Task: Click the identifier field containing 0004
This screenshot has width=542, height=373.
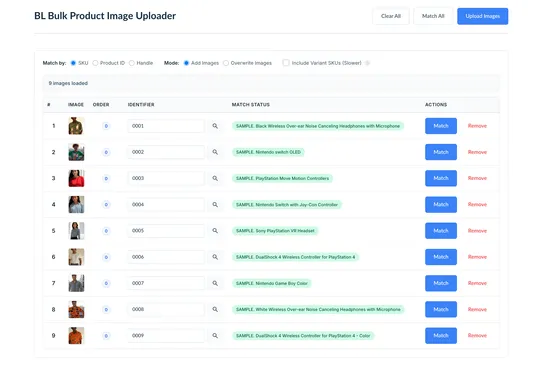Action: pyautogui.click(x=166, y=205)
